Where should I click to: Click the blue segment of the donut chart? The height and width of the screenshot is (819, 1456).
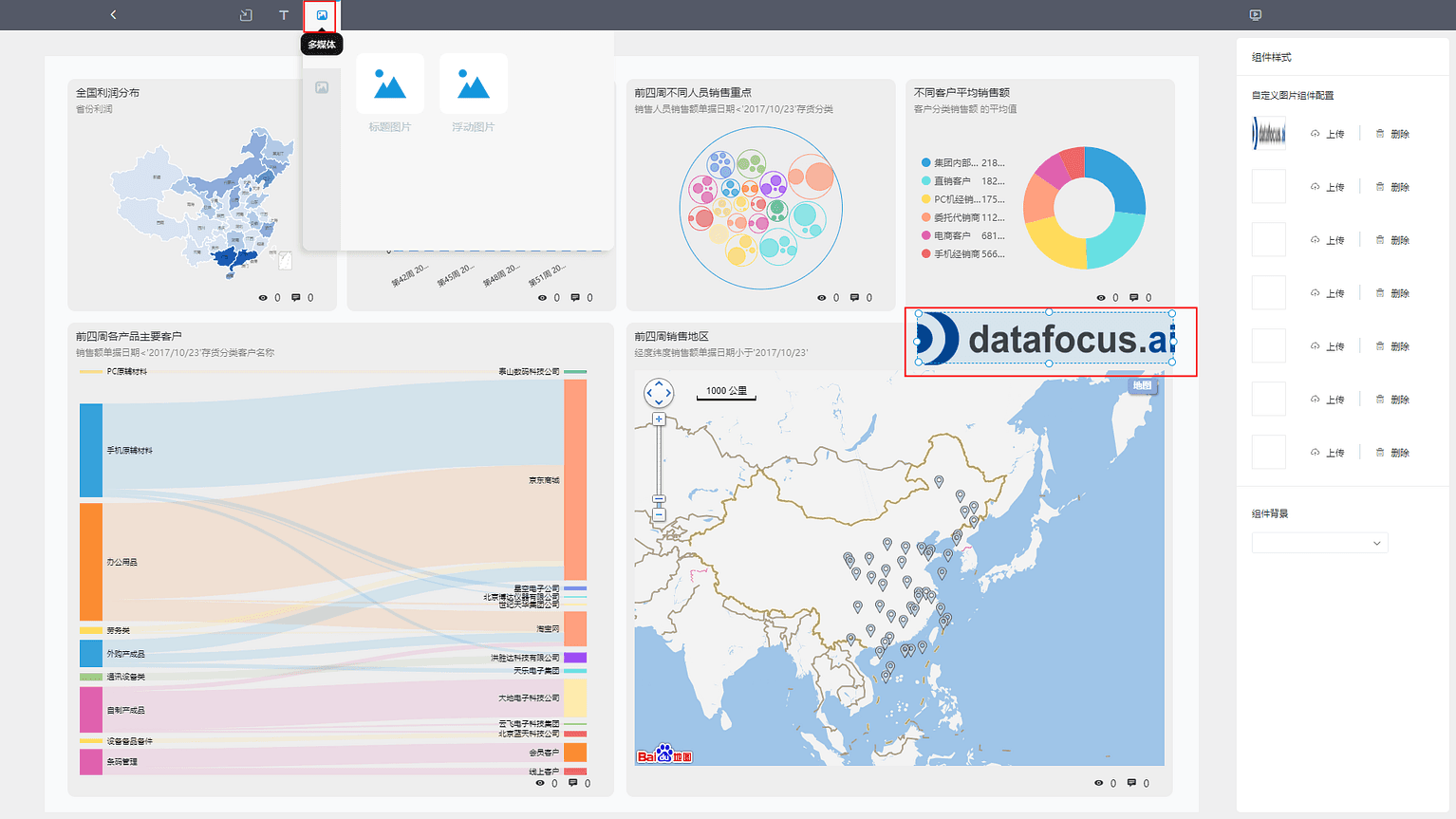click(x=1119, y=177)
